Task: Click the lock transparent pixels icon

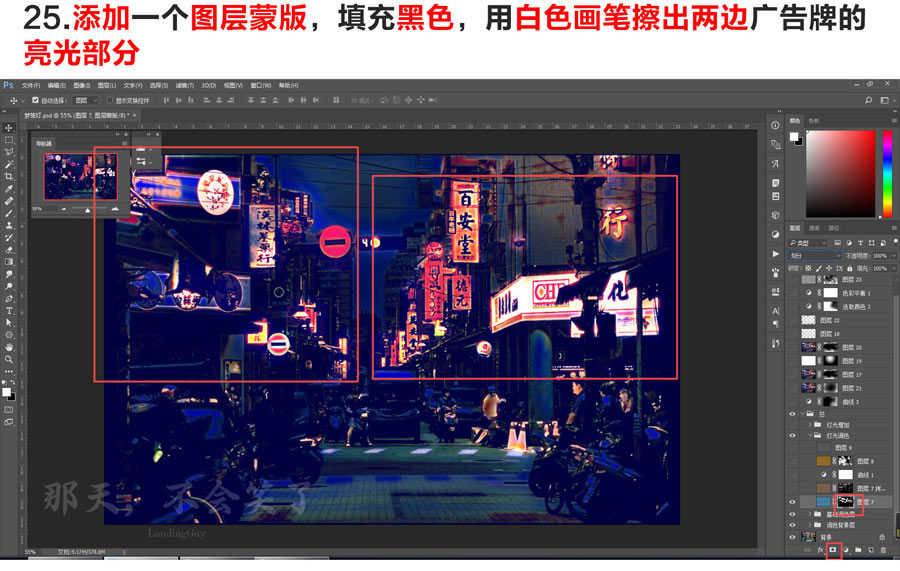Action: pyautogui.click(x=808, y=268)
